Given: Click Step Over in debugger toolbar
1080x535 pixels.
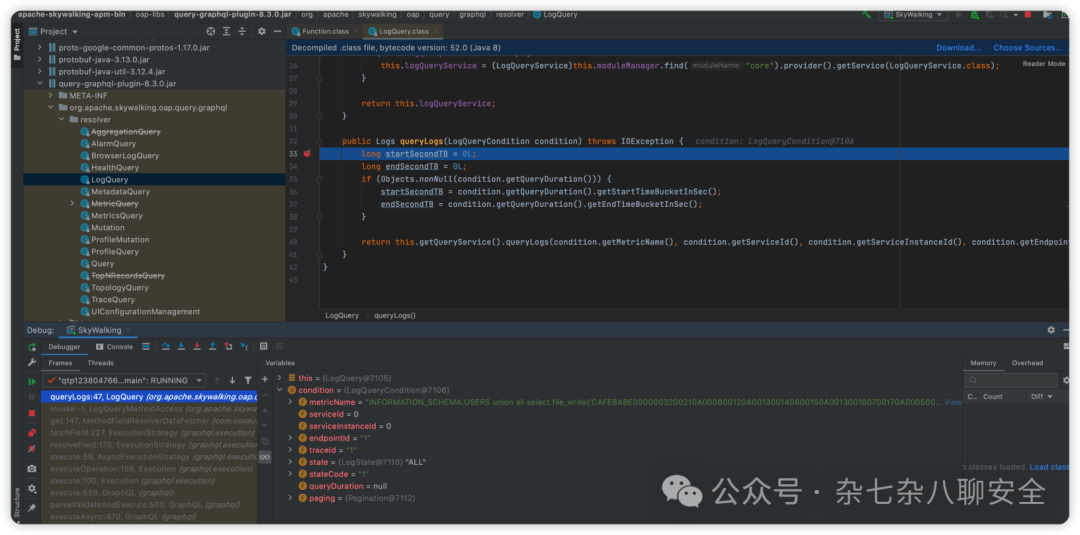Looking at the screenshot, I should pos(166,346).
